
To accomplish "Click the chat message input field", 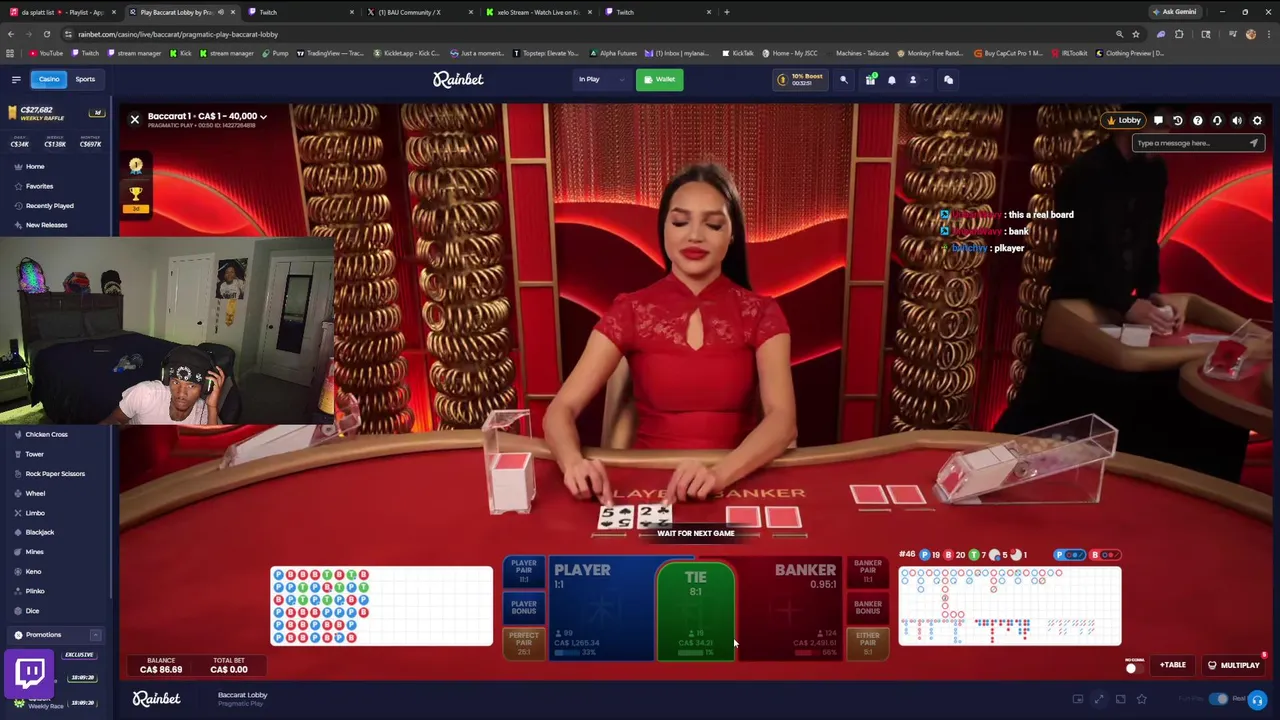I will click(x=1190, y=143).
